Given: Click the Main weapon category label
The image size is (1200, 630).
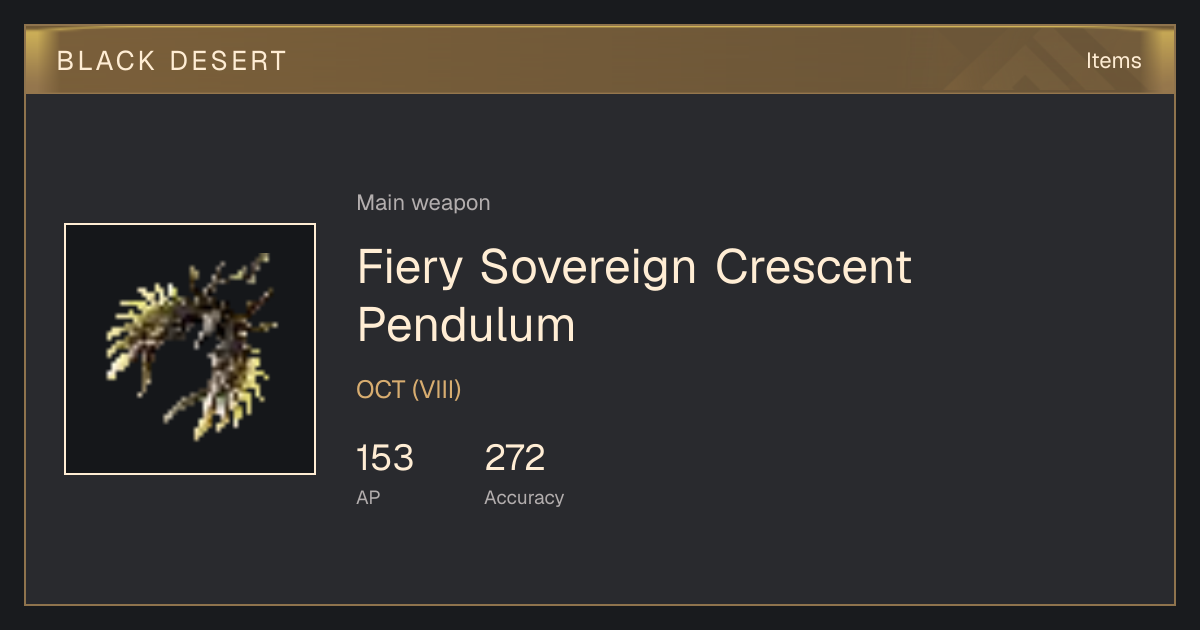Looking at the screenshot, I should pos(423,203).
